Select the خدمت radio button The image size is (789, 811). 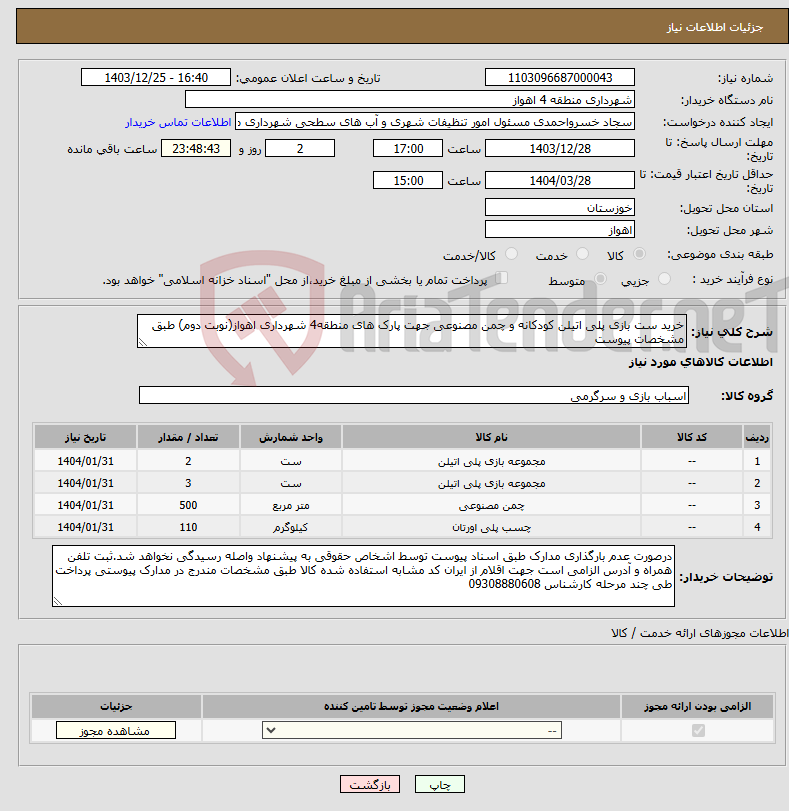[x=583, y=253]
